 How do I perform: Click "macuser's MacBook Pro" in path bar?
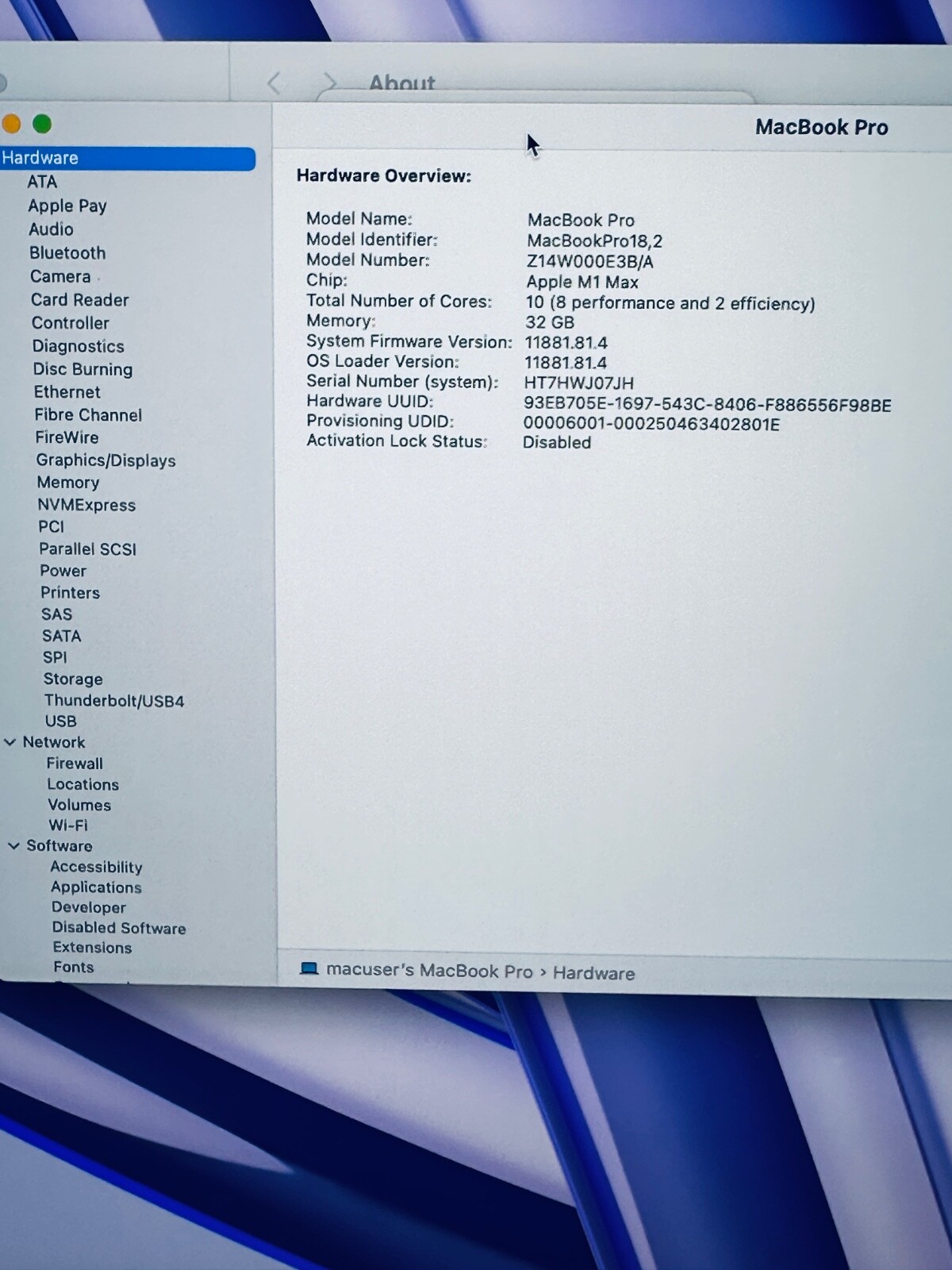(429, 971)
